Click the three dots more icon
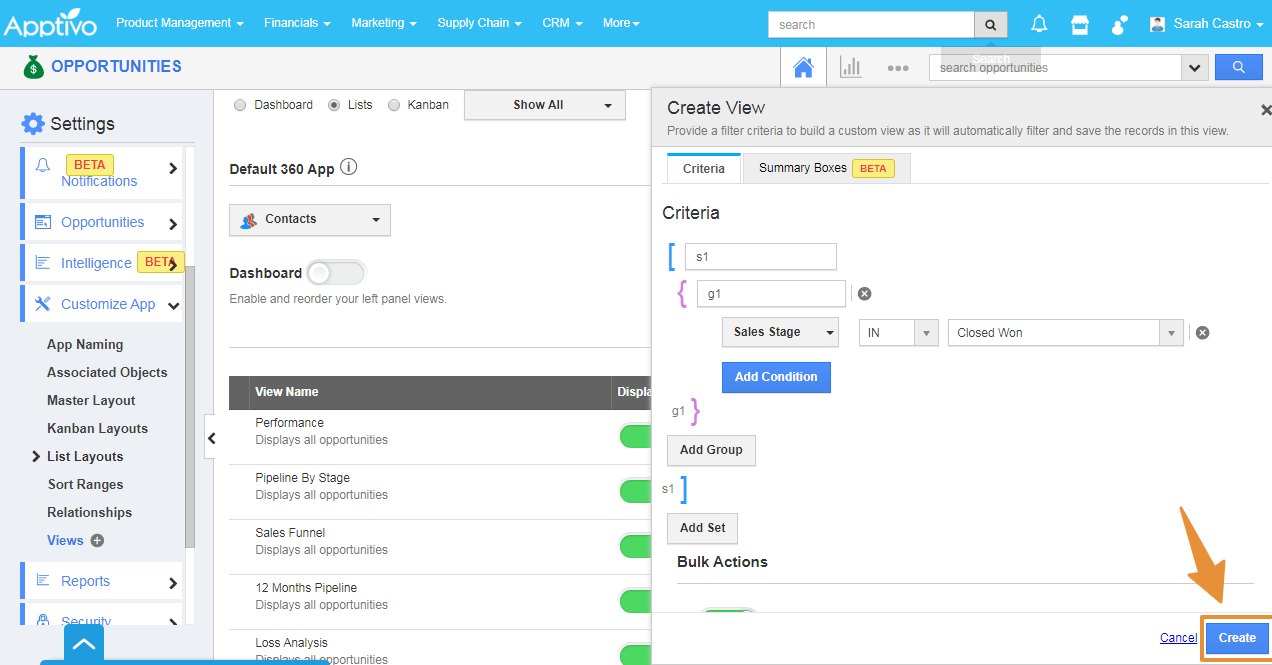Viewport: 1272px width, 665px height. coord(897,68)
